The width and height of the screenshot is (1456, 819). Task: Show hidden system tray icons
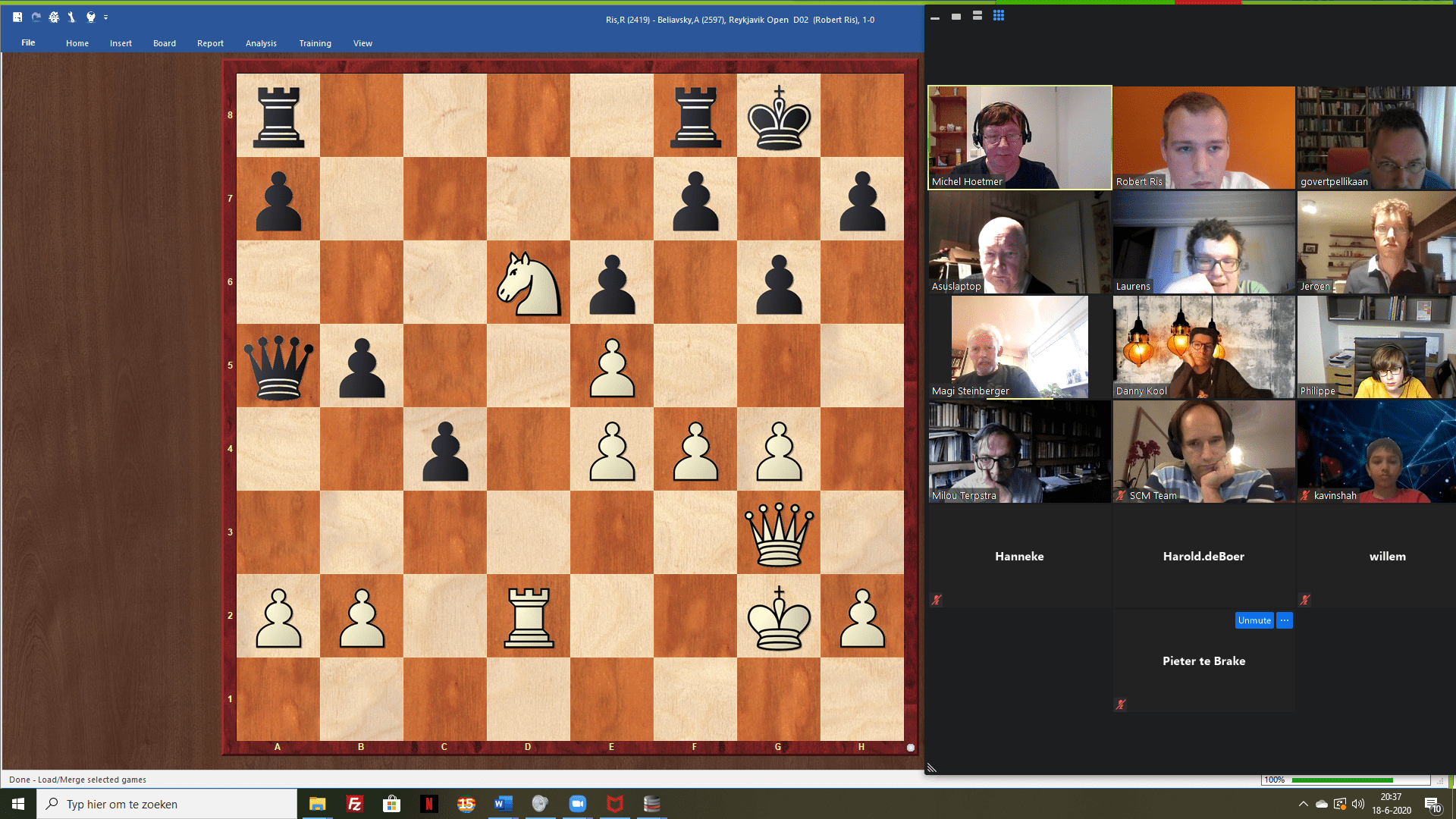click(1303, 804)
